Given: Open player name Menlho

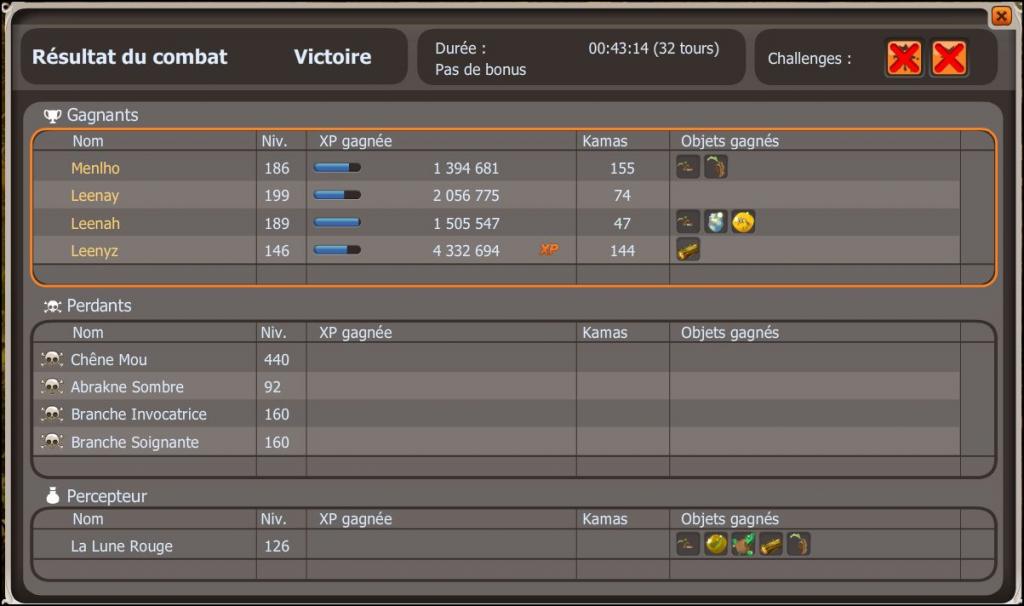Looking at the screenshot, I should pyautogui.click(x=95, y=168).
